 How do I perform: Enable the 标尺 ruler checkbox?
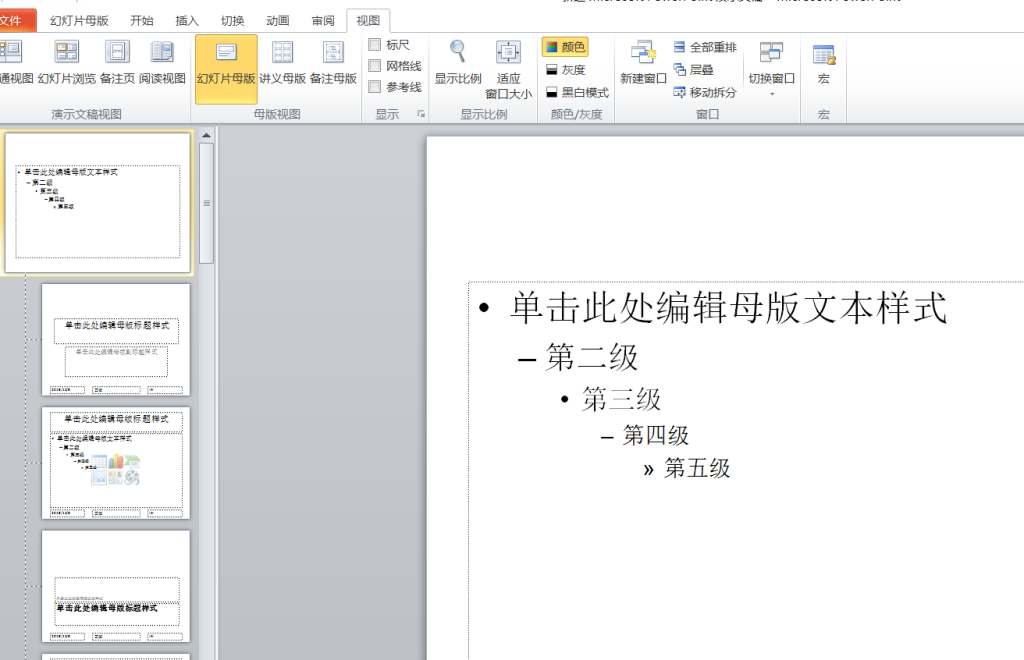(x=375, y=44)
